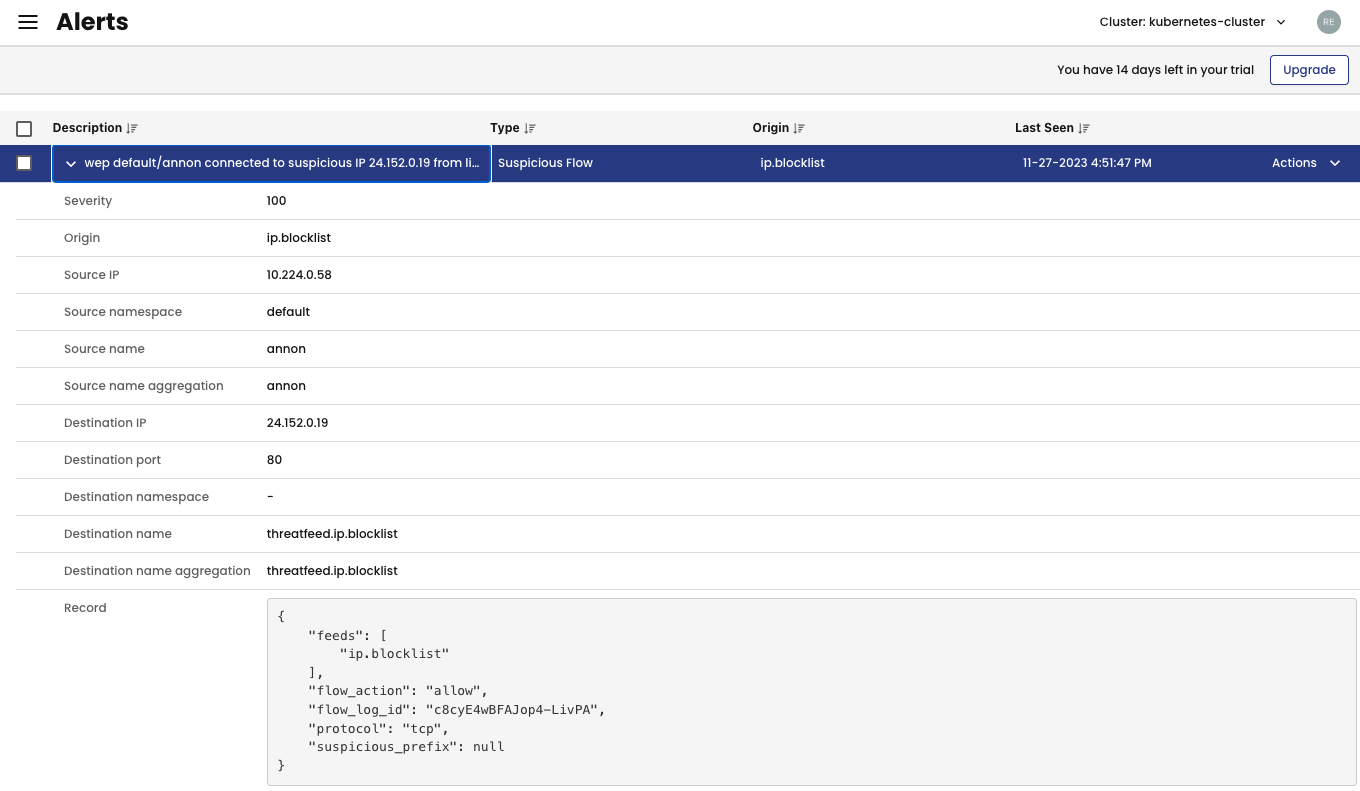Click the Description column header label
This screenshot has width=1360, height=791.
tap(87, 128)
